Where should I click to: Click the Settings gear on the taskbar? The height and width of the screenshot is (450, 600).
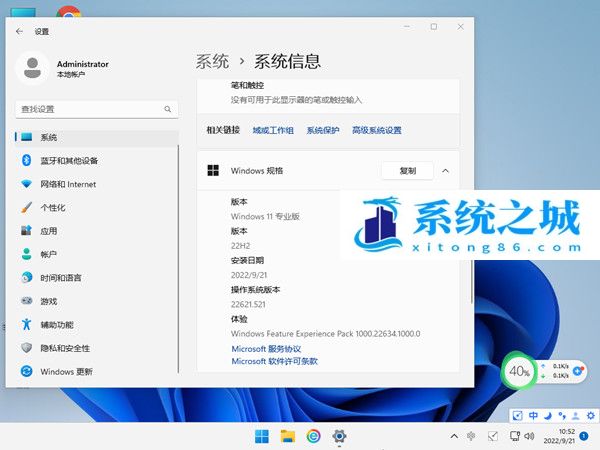pyautogui.click(x=339, y=436)
